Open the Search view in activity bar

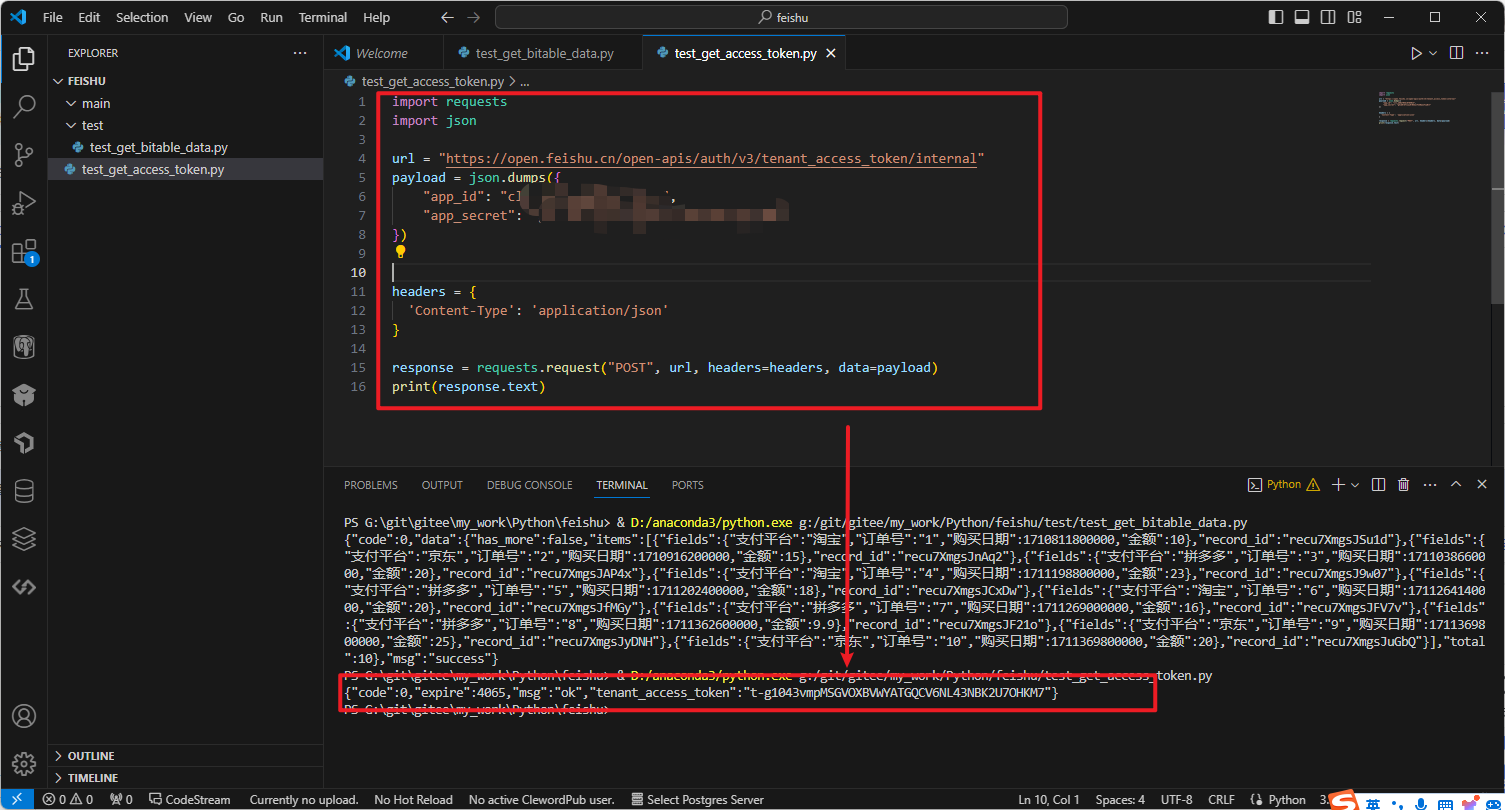click(24, 106)
